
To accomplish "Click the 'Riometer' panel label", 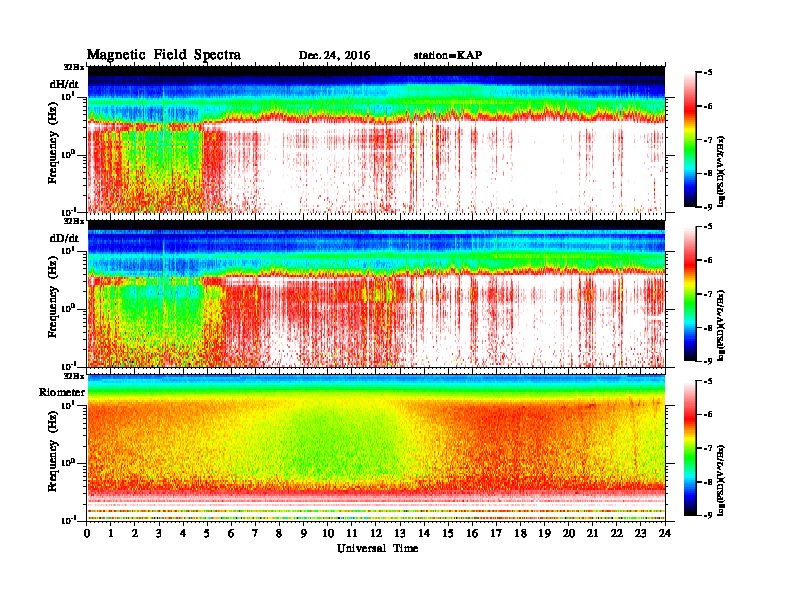I will tap(62, 392).
